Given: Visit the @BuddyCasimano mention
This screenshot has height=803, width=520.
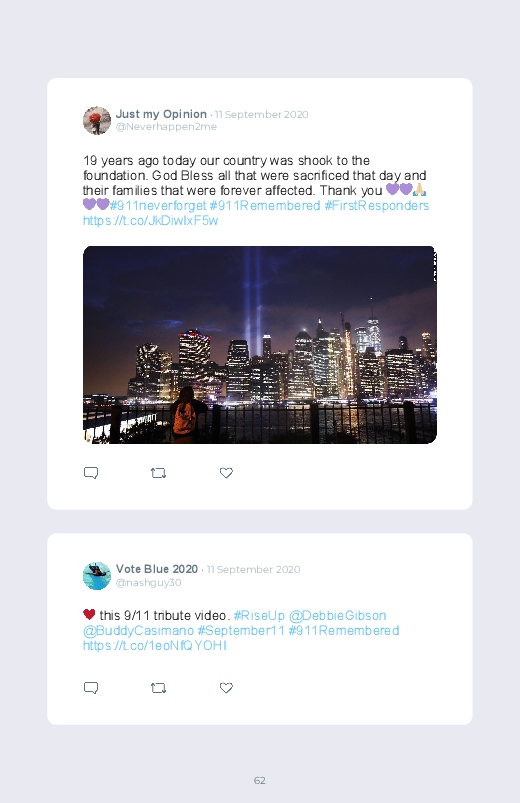Looking at the screenshot, I should coord(138,630).
